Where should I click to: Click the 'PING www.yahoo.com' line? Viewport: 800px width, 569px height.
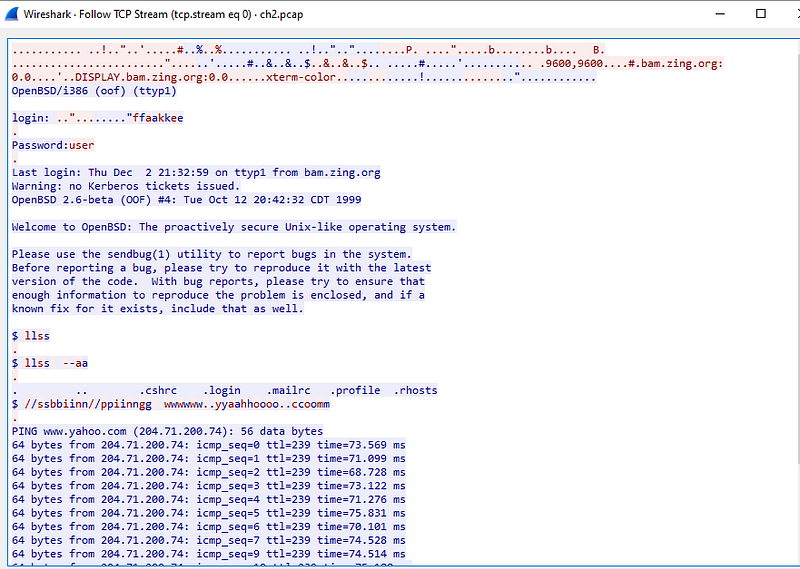pyautogui.click(x=167, y=431)
